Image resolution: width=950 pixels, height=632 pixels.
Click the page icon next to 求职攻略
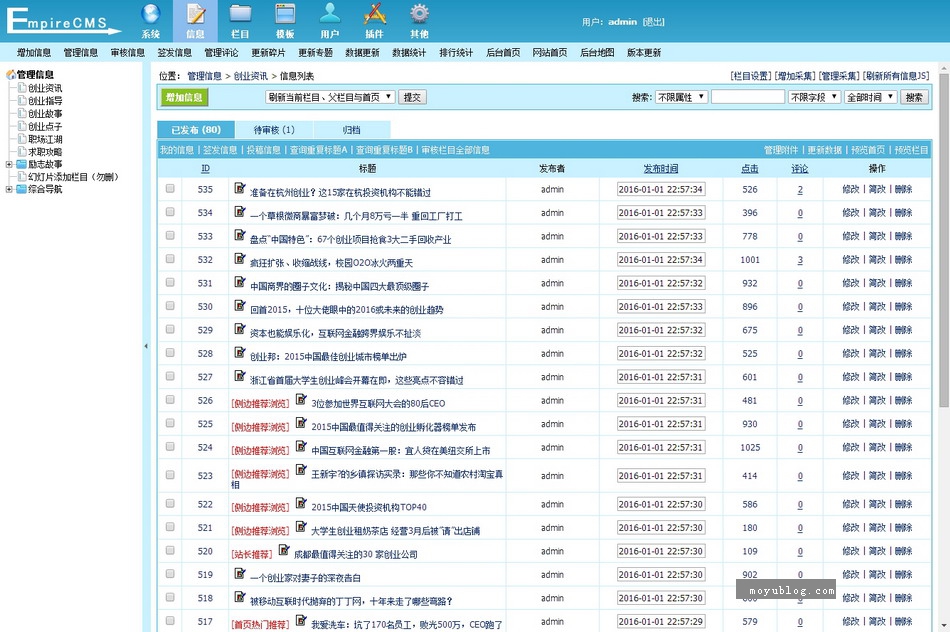click(22, 151)
